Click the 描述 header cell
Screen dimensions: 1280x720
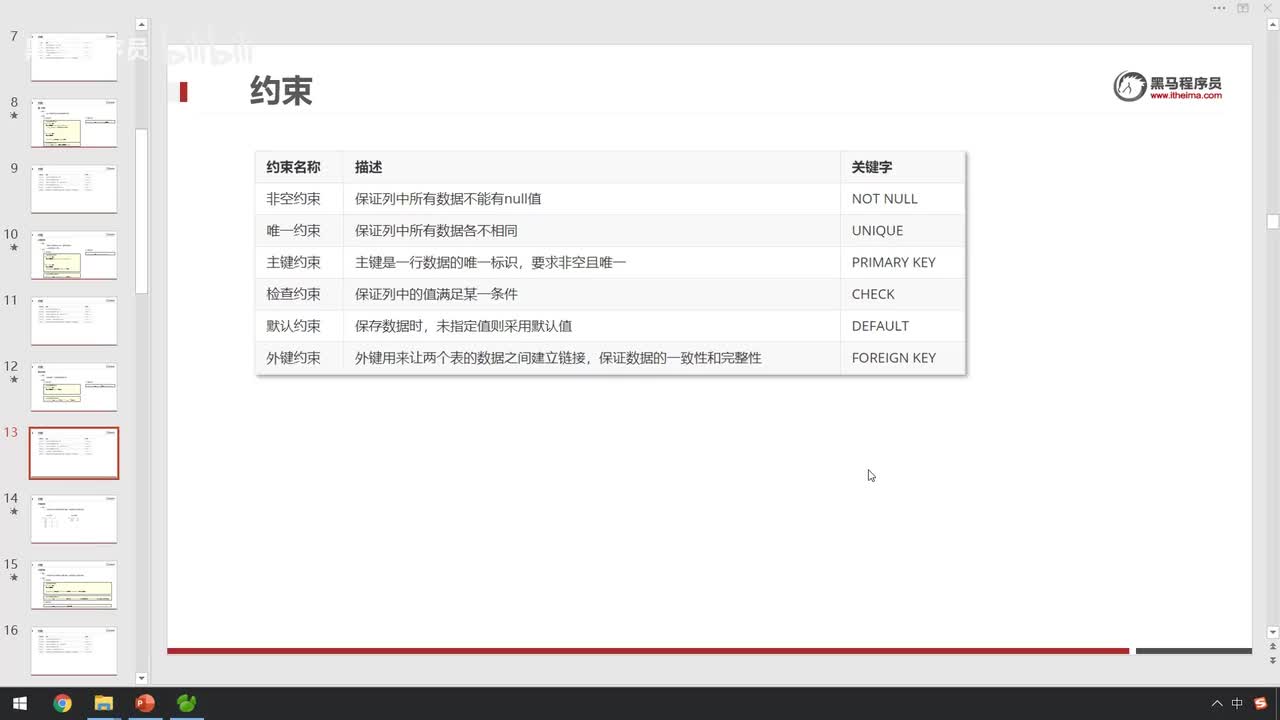tap(592, 167)
